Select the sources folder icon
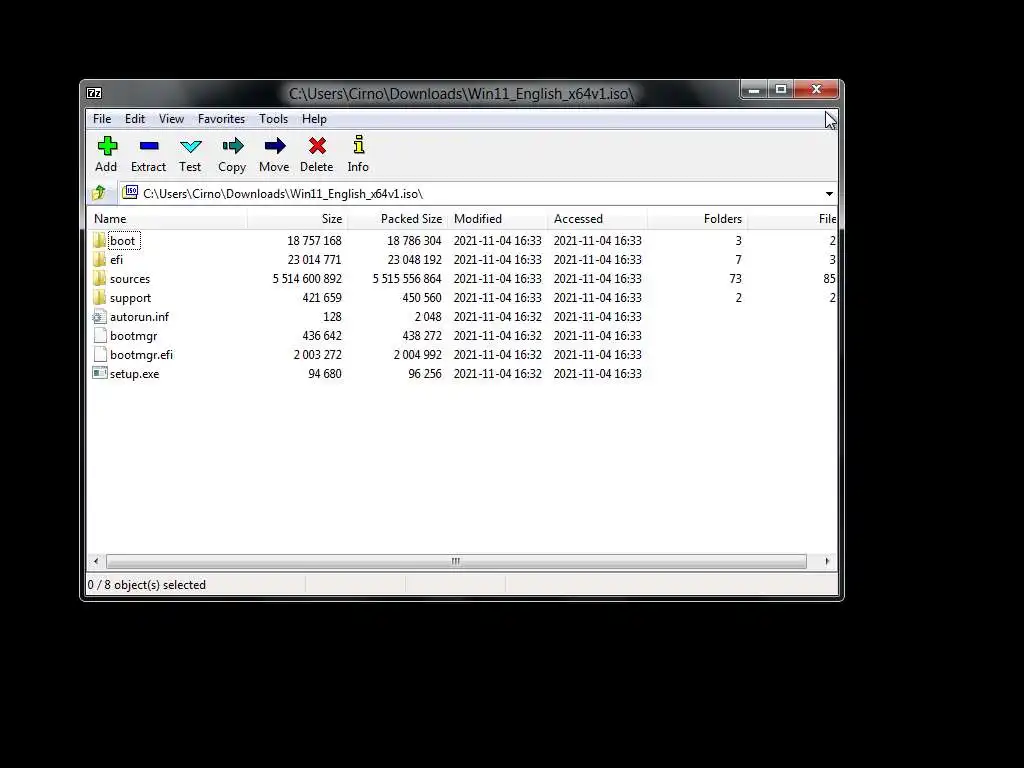Viewport: 1024px width, 768px height. coord(99,278)
